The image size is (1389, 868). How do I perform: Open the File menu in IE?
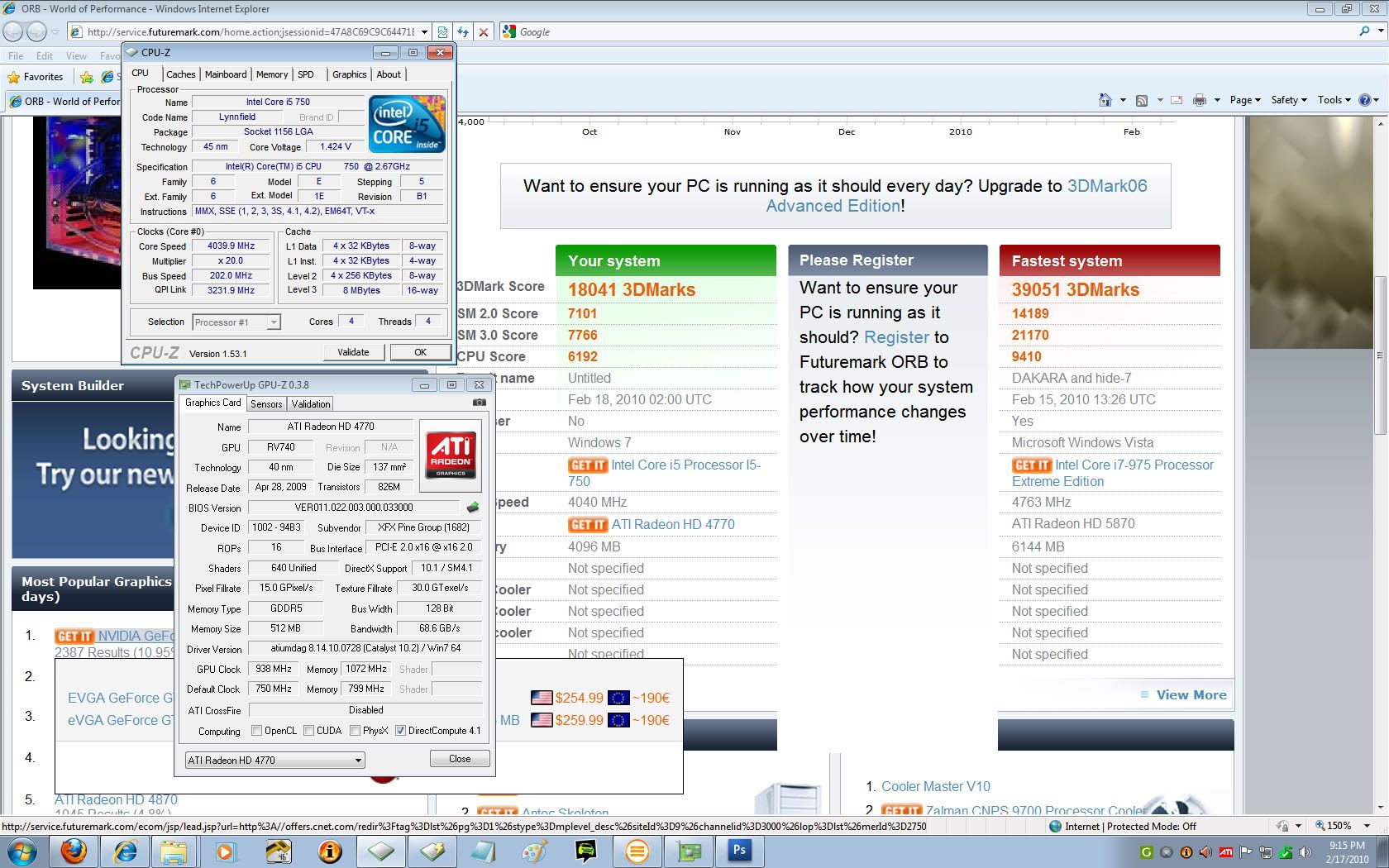coord(16,56)
